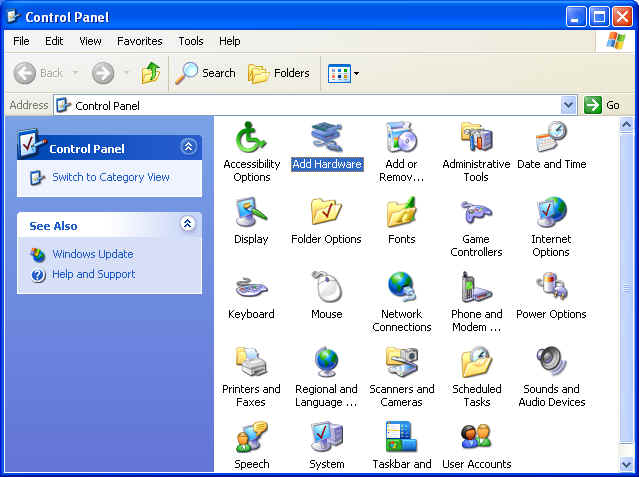Open the Scheduled Tasks icon
Image resolution: width=639 pixels, height=477 pixels.
pyautogui.click(x=476, y=363)
